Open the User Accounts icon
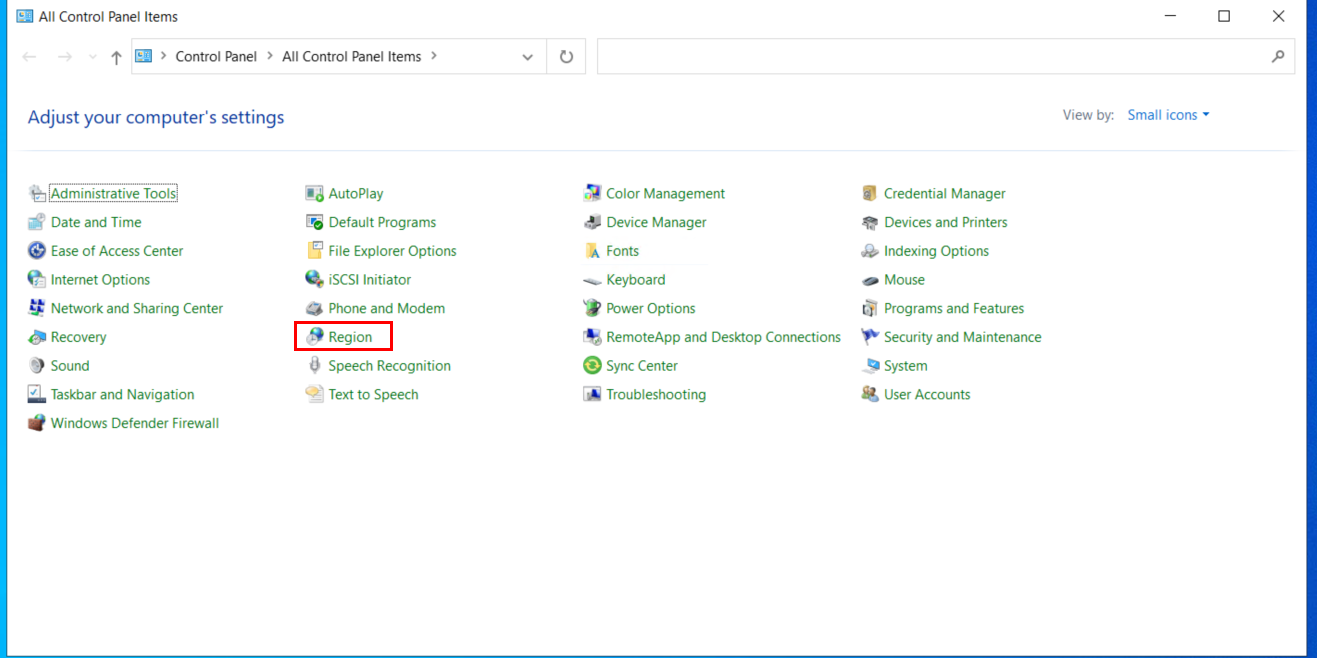The image size is (1317, 658). click(x=870, y=394)
